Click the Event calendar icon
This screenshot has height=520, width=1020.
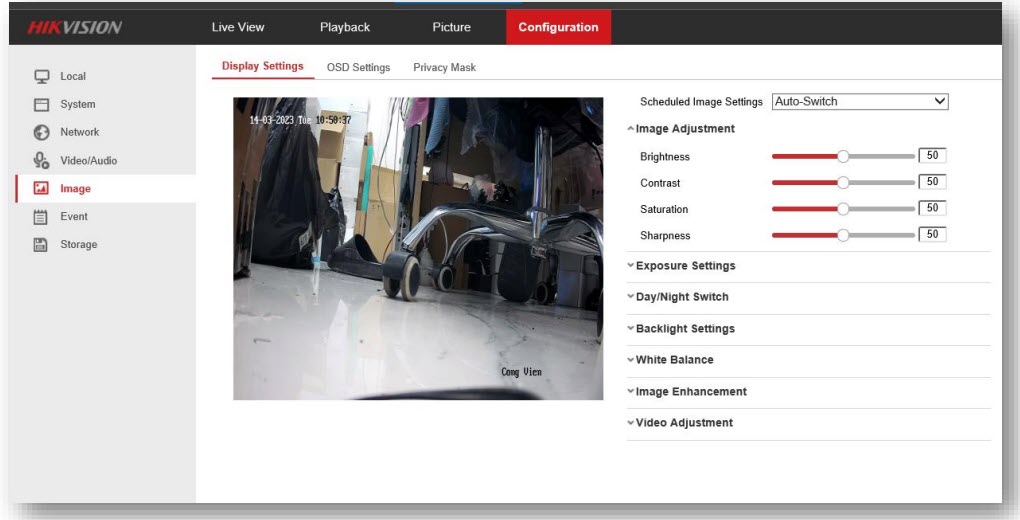click(42, 216)
